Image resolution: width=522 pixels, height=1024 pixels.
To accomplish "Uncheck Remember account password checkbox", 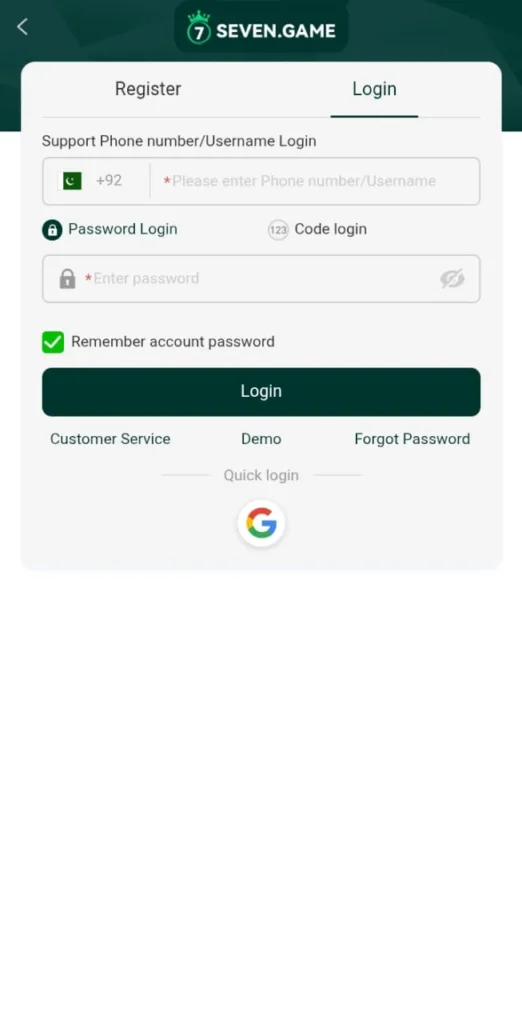I will click(53, 342).
